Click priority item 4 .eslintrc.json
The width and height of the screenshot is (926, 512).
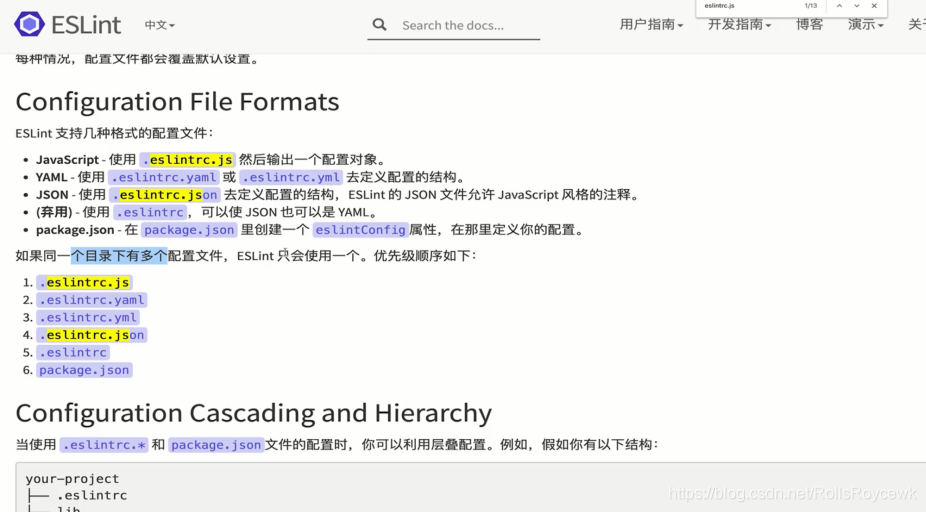[x=92, y=335]
